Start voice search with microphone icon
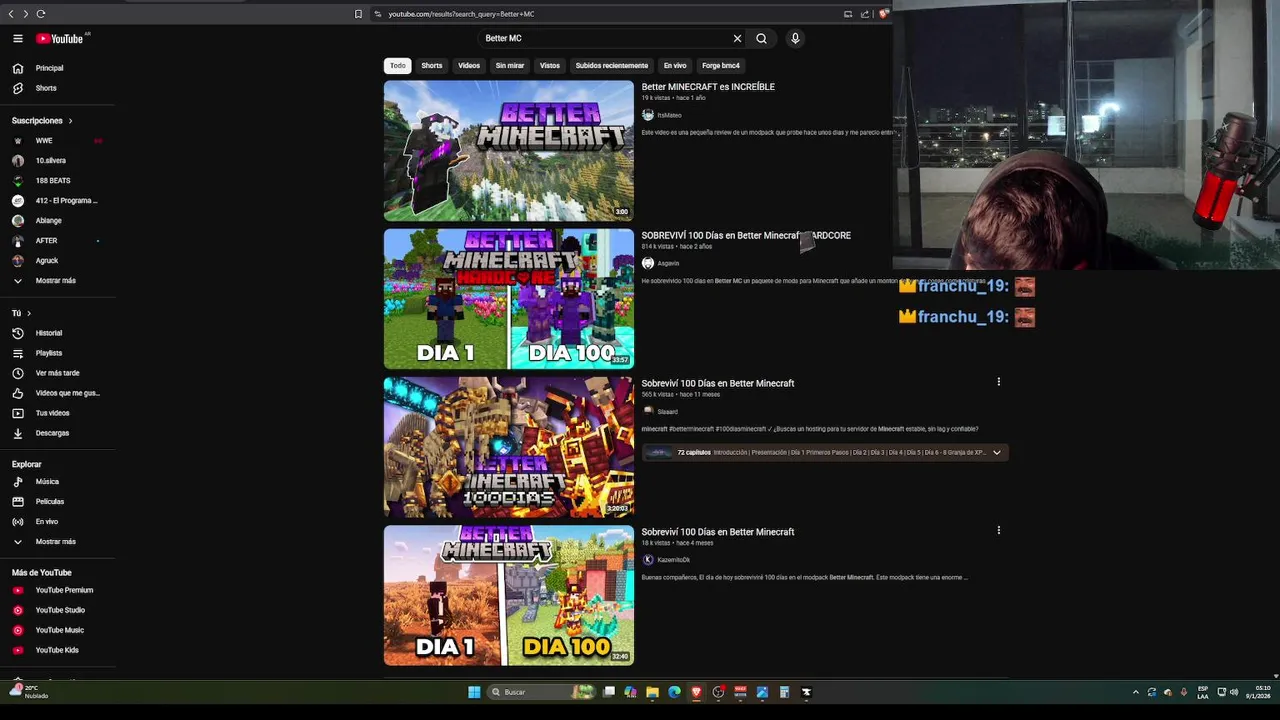The width and height of the screenshot is (1280, 720). [795, 38]
